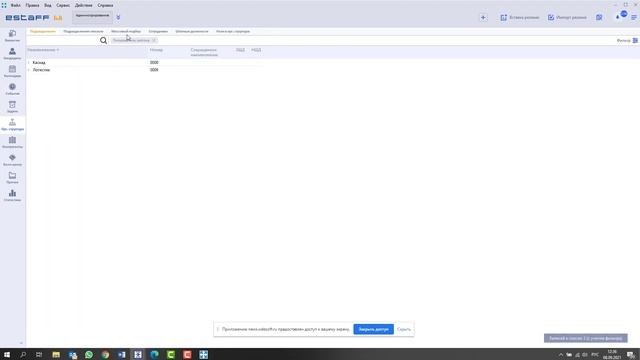Open the Календарь section in the sidebar
This screenshot has width=640, height=360.
pyautogui.click(x=12, y=71)
